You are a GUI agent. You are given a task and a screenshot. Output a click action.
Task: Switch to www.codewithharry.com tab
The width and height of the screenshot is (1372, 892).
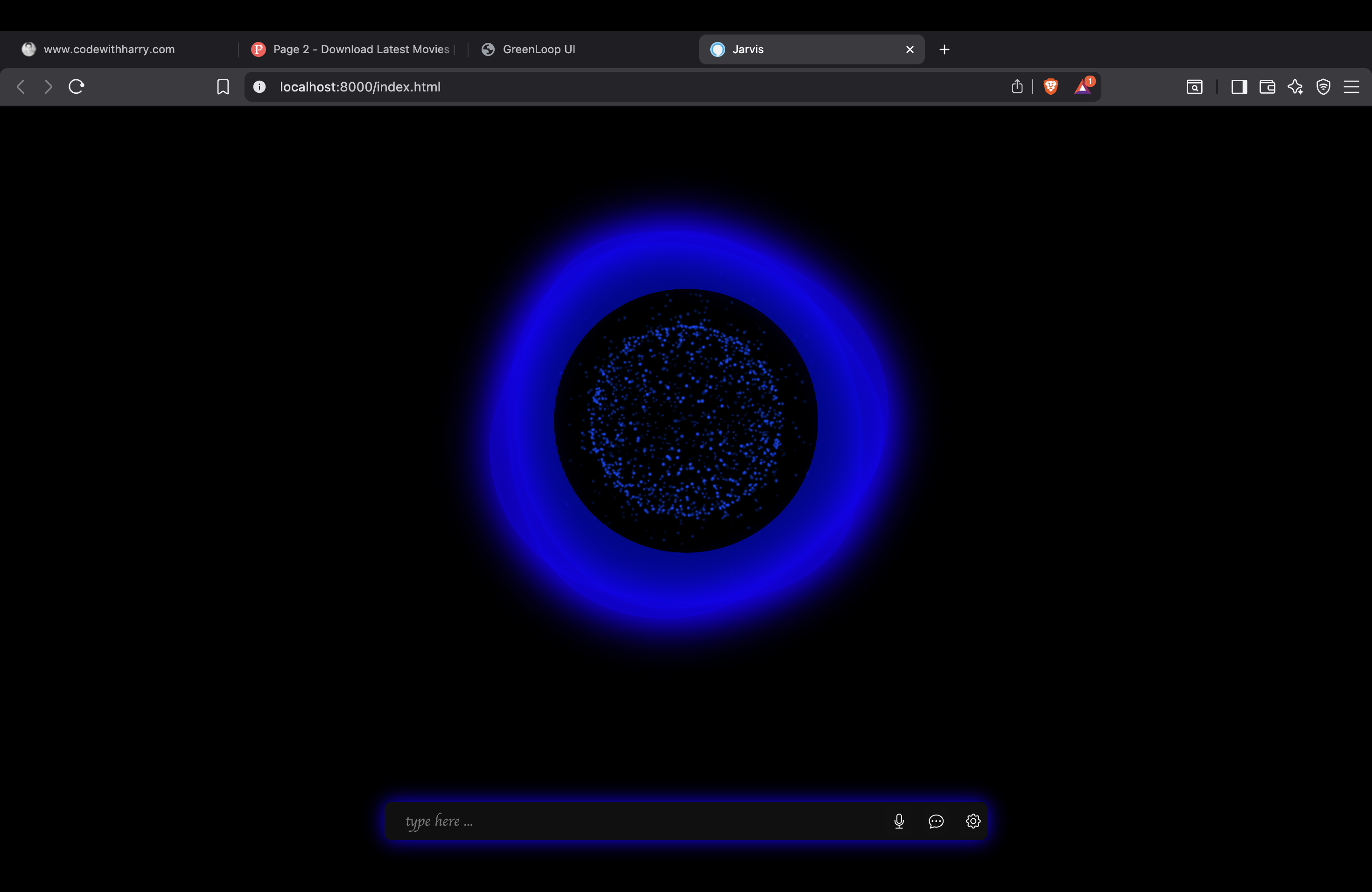(x=110, y=49)
